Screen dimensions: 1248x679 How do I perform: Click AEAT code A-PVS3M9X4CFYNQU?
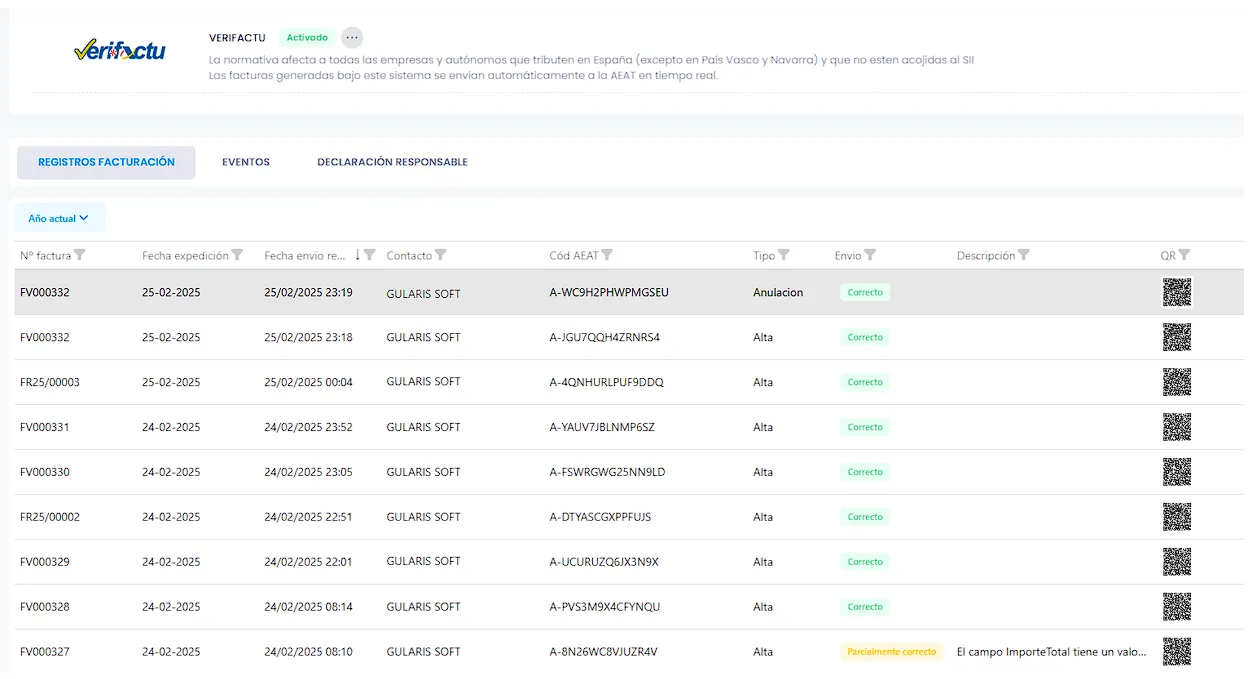click(x=605, y=607)
